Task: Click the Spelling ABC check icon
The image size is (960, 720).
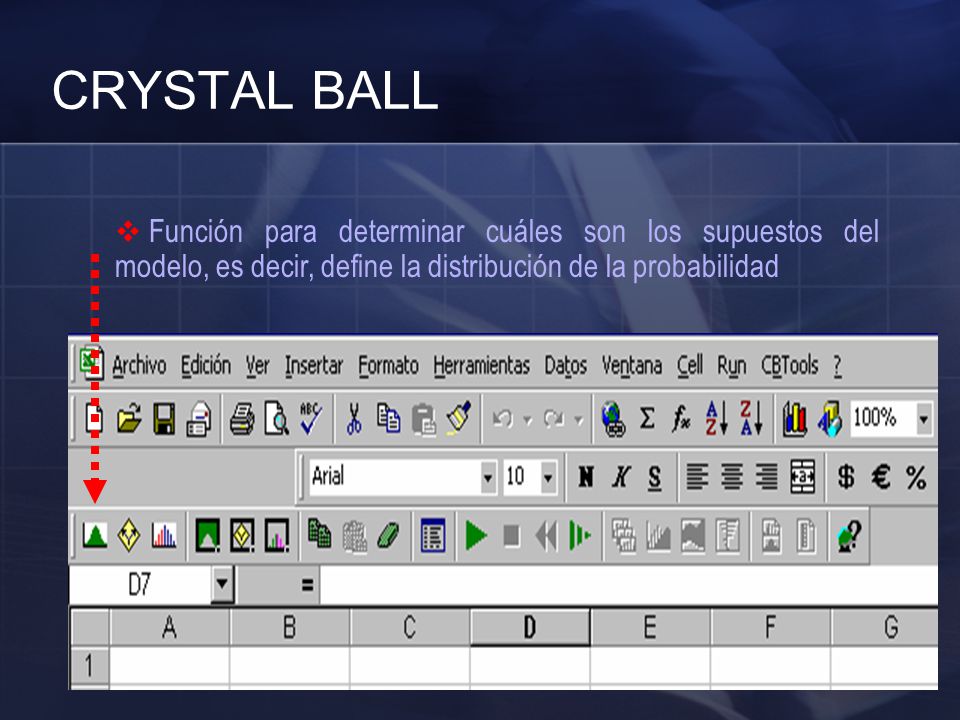Action: pyautogui.click(x=310, y=418)
